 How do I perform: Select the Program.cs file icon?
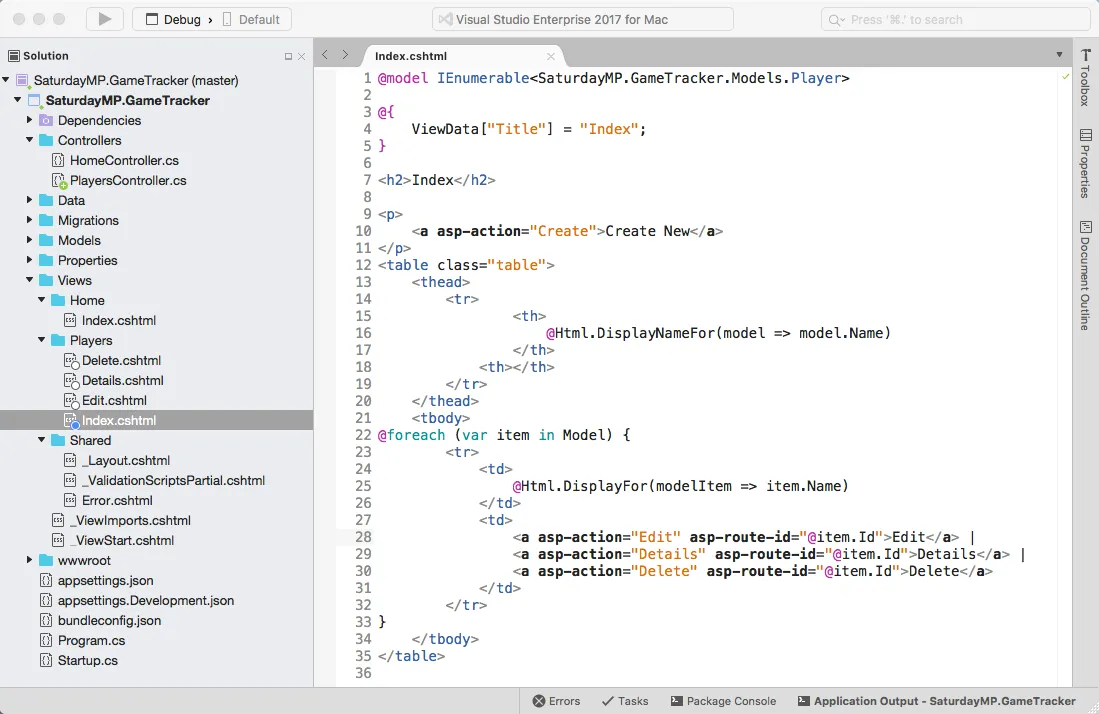tap(46, 640)
